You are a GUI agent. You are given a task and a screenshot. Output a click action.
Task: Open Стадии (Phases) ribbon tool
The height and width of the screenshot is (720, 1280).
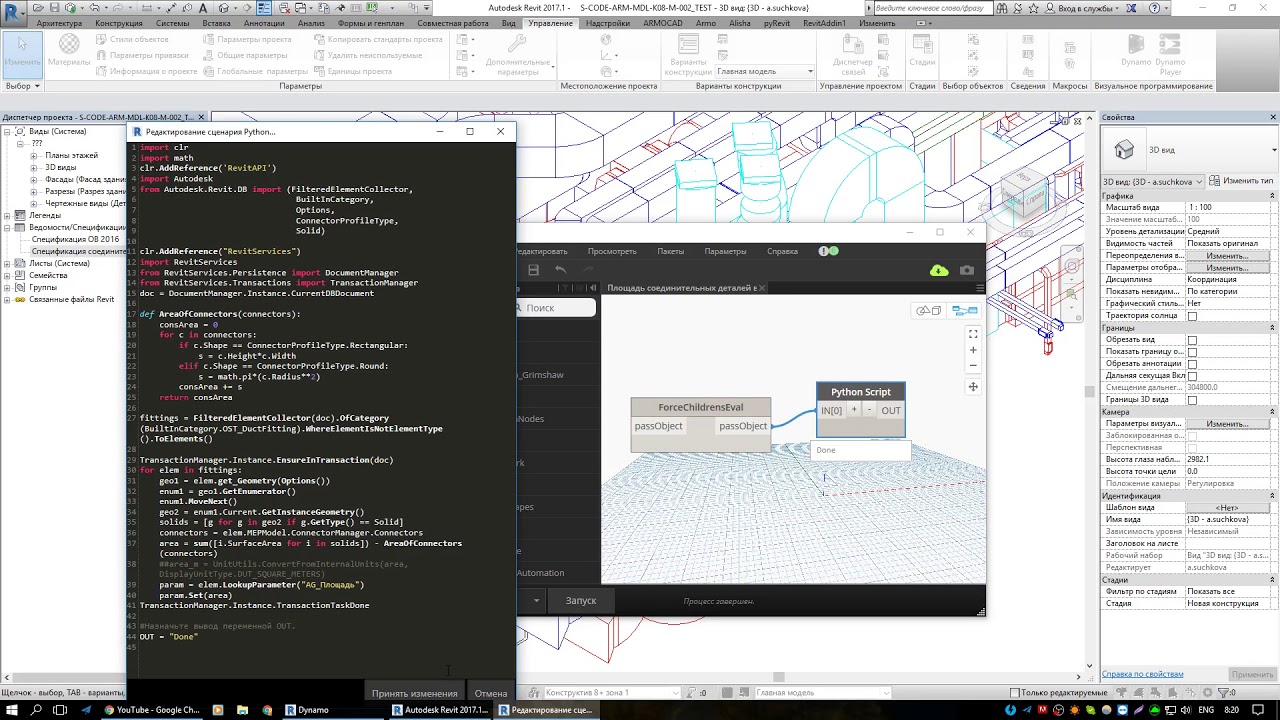click(921, 48)
